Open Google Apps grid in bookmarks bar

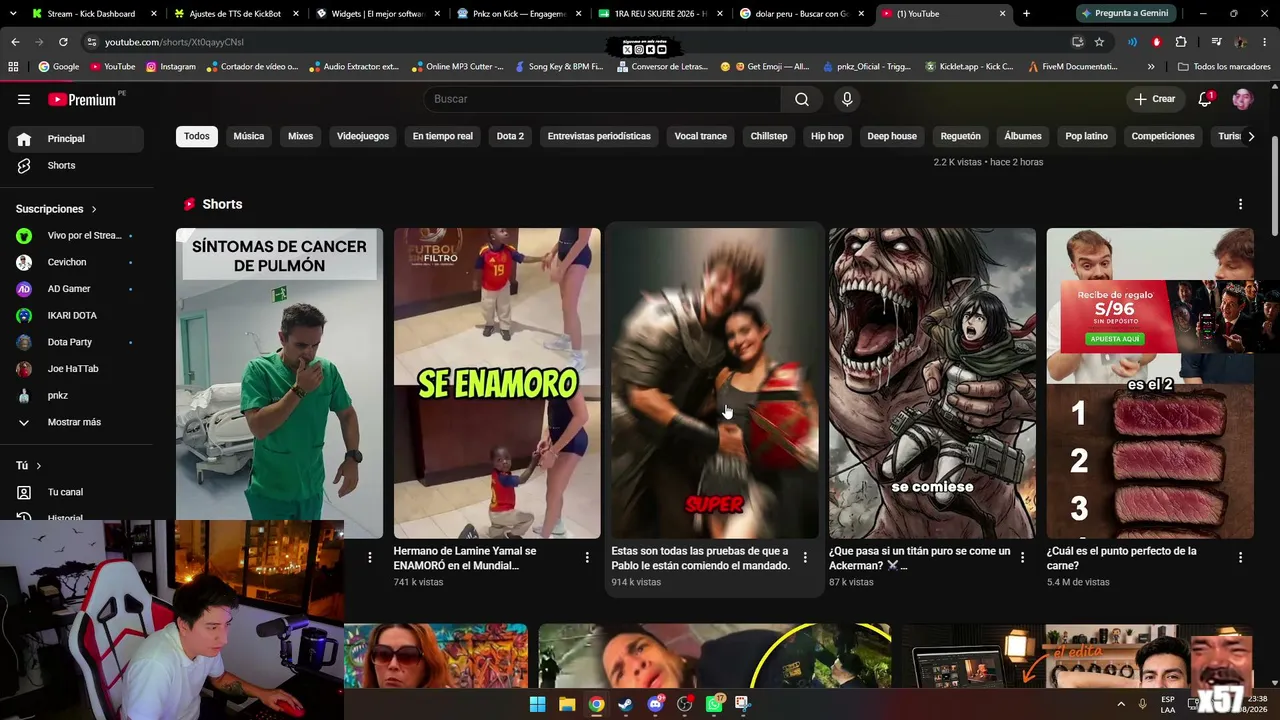13,66
